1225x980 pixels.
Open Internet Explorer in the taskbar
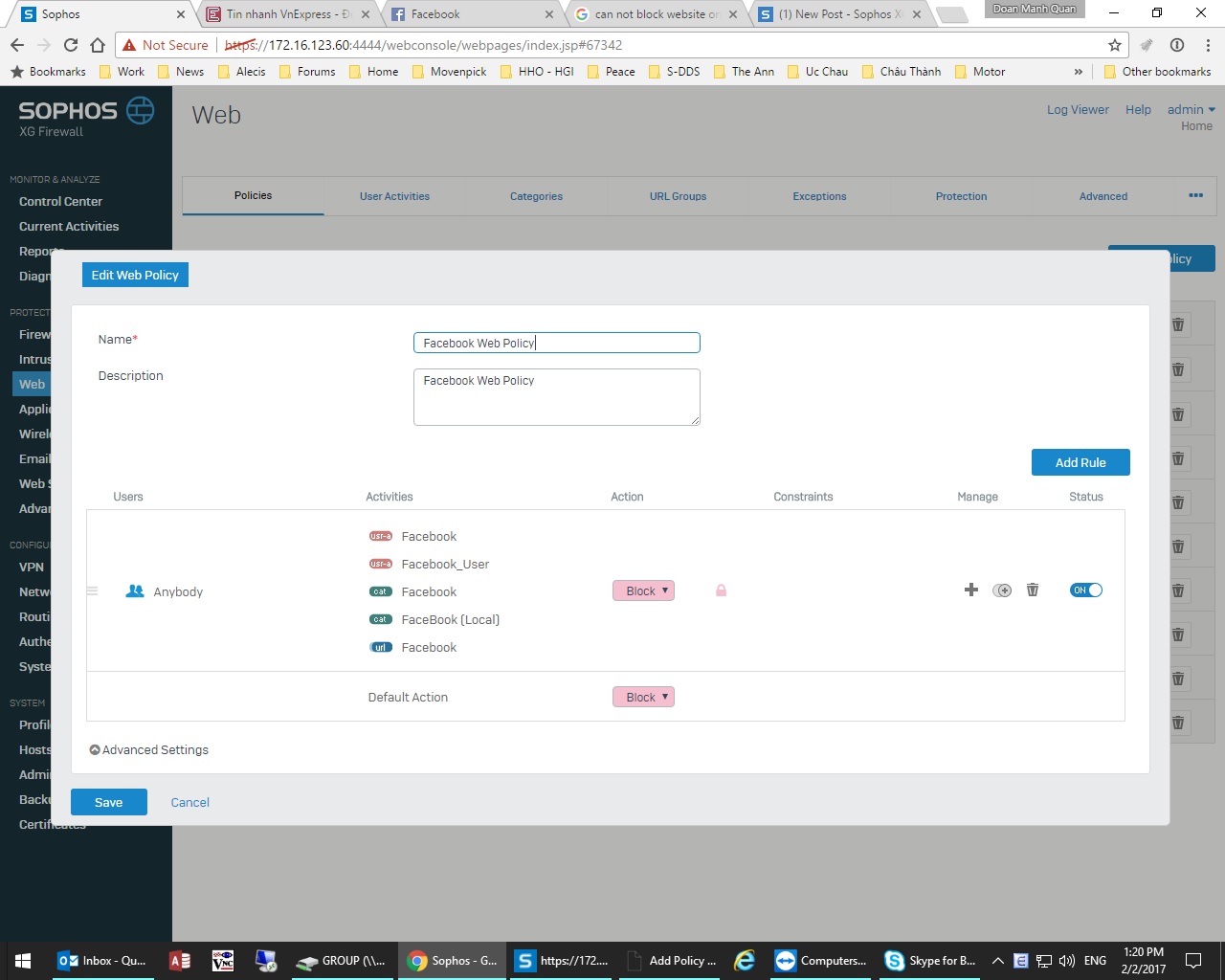(745, 961)
